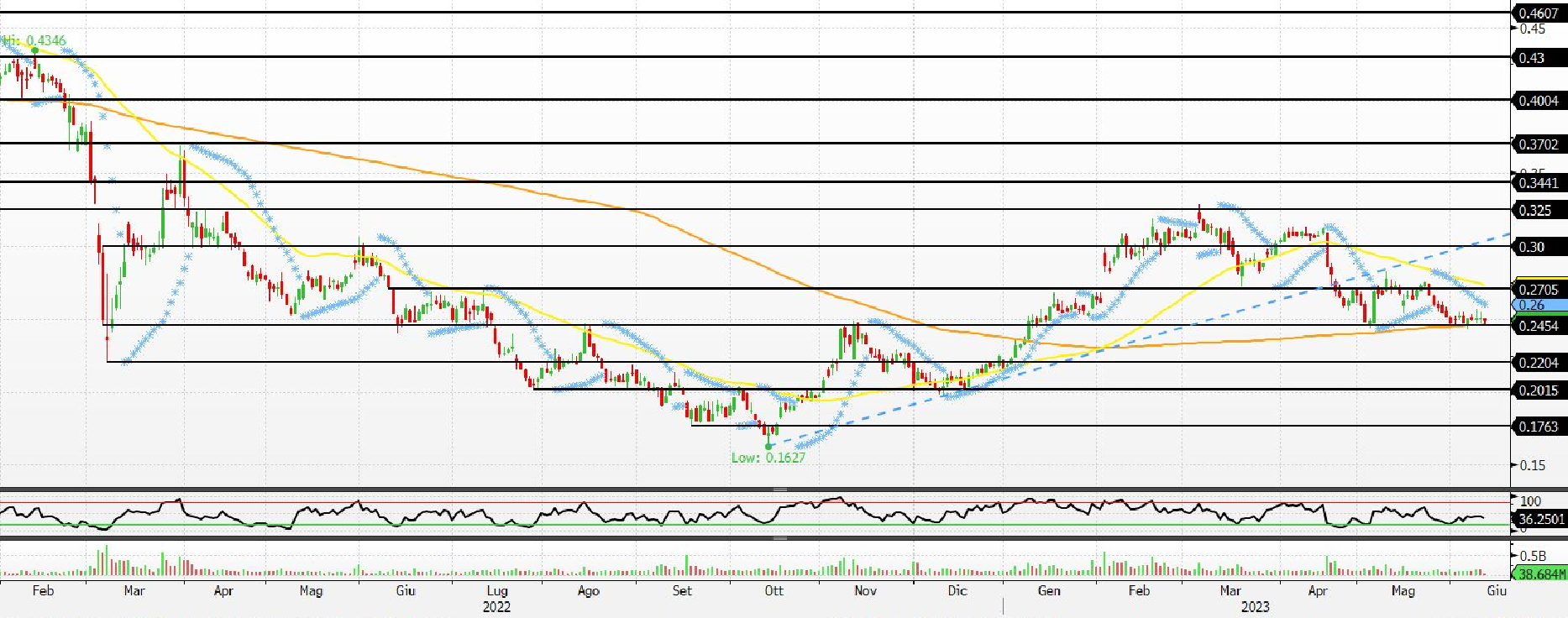Click the 0.4607 price level label
This screenshot has width=1568, height=618.
(x=1539, y=13)
